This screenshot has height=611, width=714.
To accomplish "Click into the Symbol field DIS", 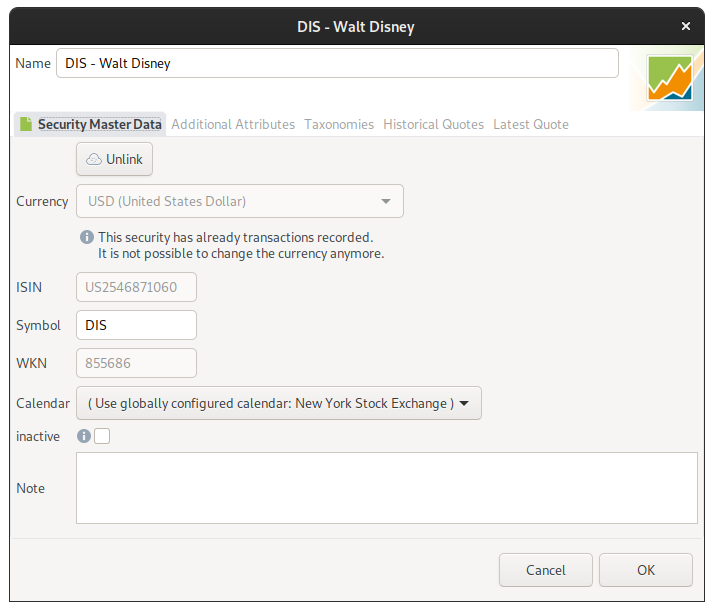I will click(137, 325).
